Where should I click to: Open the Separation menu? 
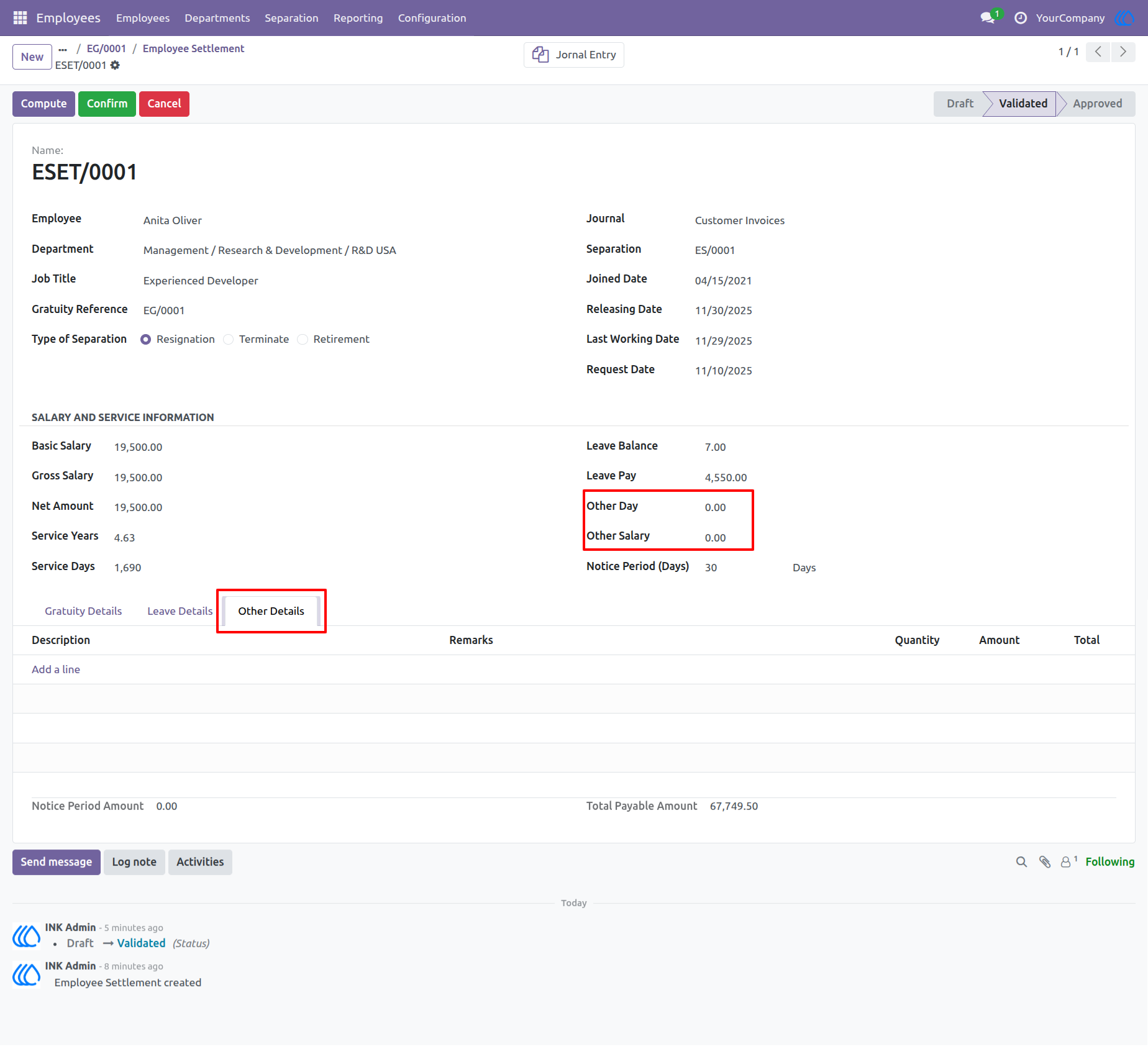[291, 18]
